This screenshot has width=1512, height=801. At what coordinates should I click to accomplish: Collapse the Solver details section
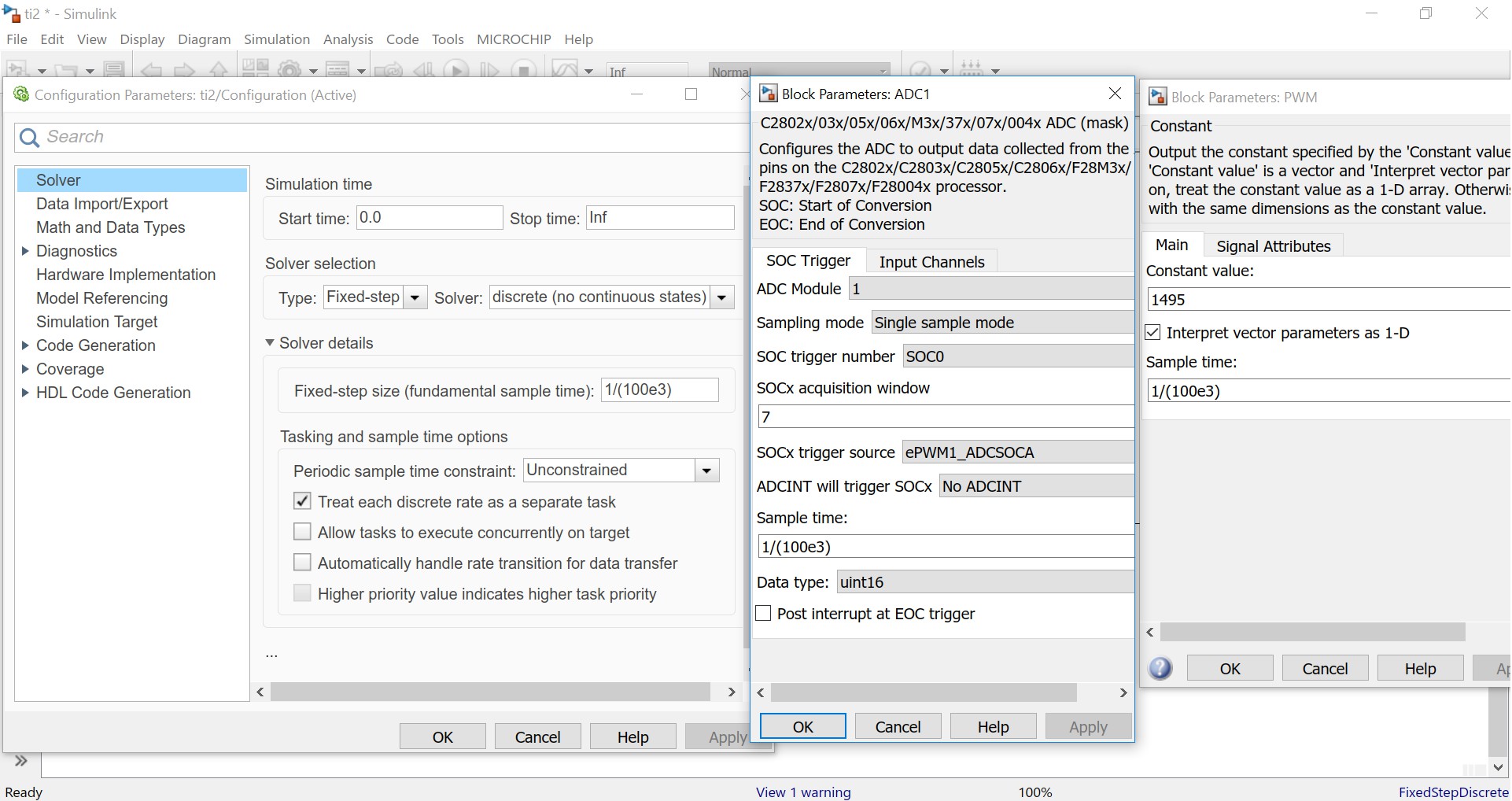click(x=270, y=343)
